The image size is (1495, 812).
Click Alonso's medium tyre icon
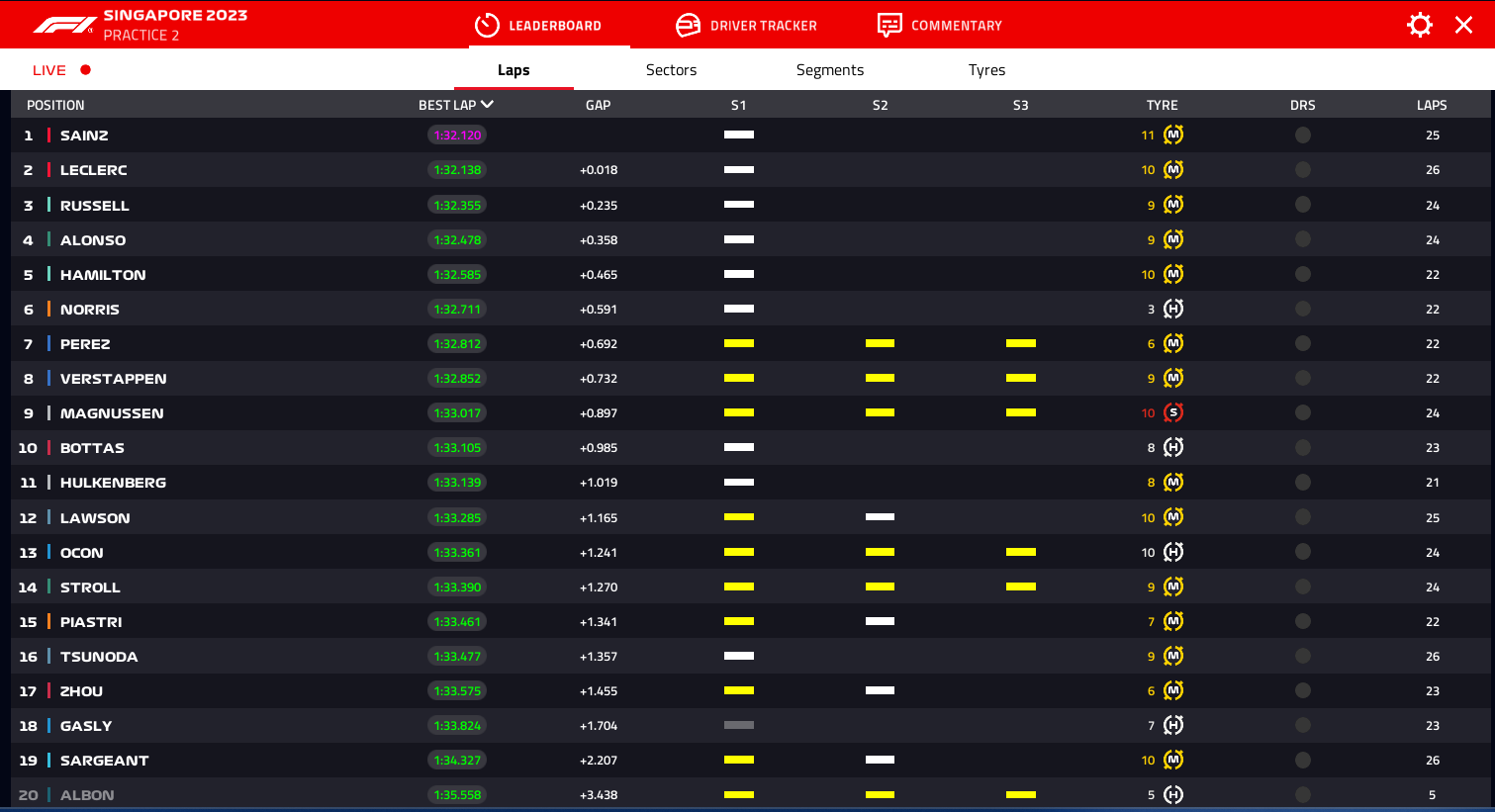click(1173, 239)
